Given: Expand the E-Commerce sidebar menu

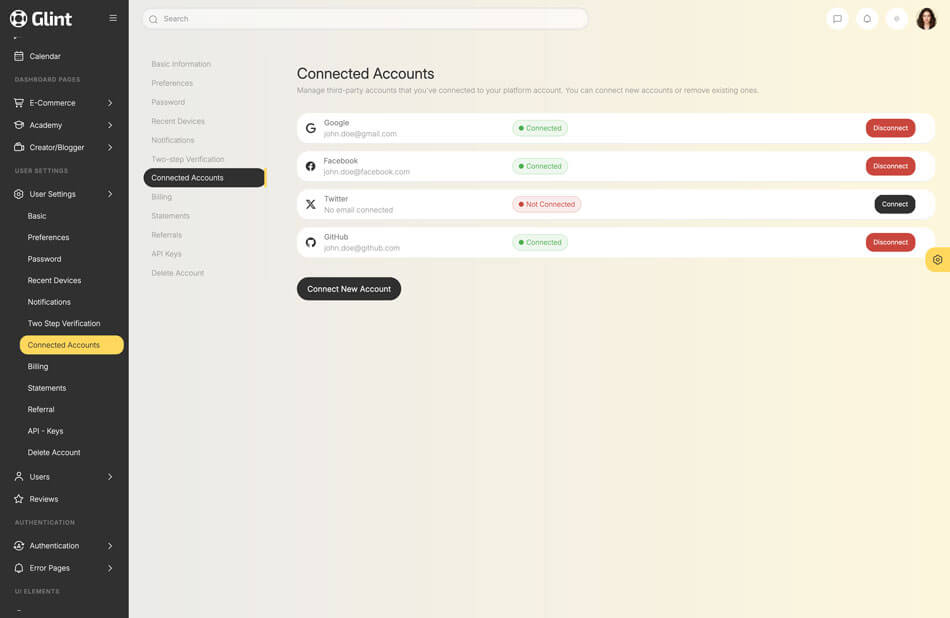Looking at the screenshot, I should [64, 103].
